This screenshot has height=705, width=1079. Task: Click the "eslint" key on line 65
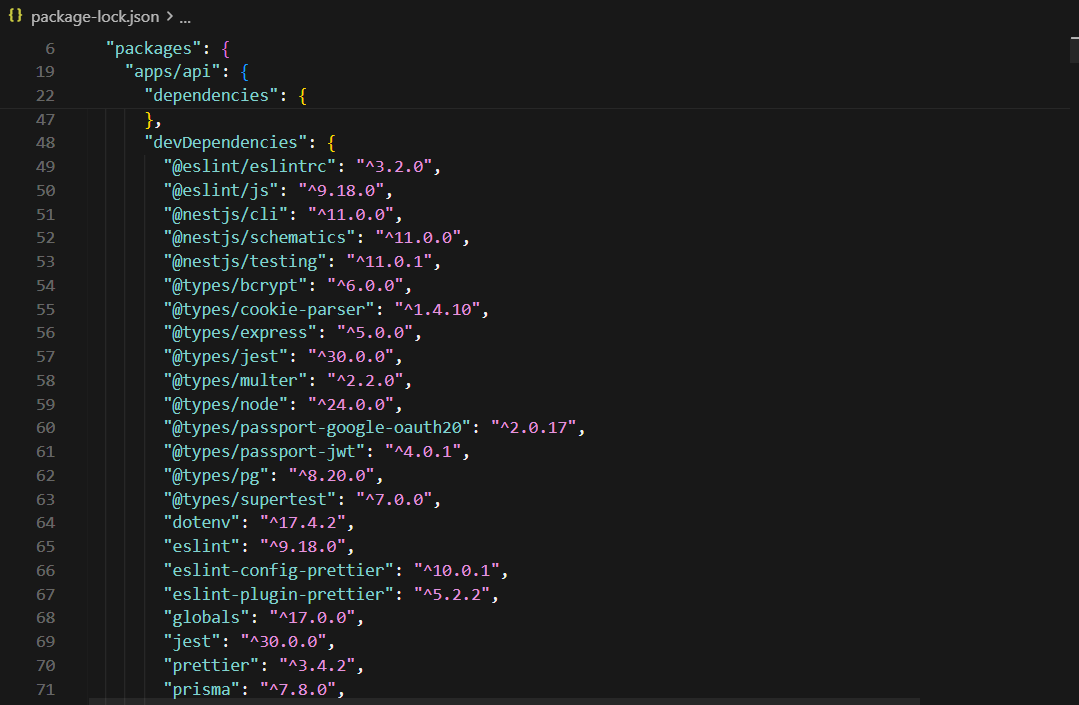coord(202,546)
